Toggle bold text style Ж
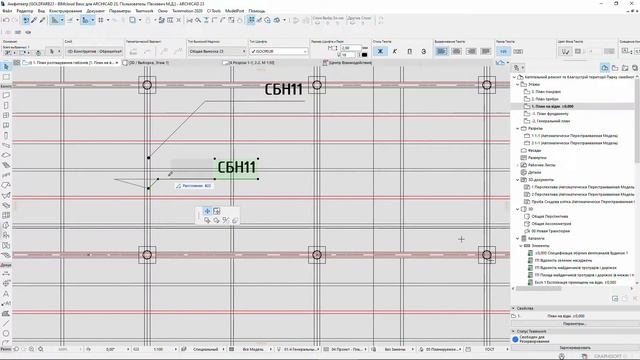640x360 pixels. coord(380,51)
